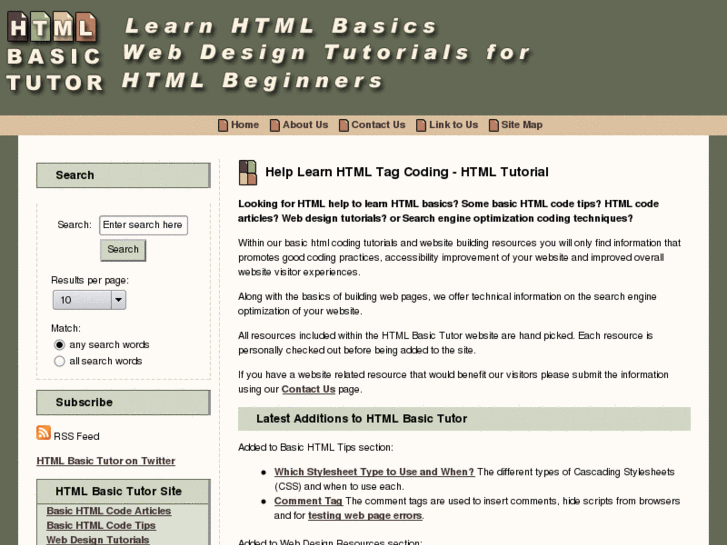Click the Search section header
727x545 pixels.
pos(123,175)
